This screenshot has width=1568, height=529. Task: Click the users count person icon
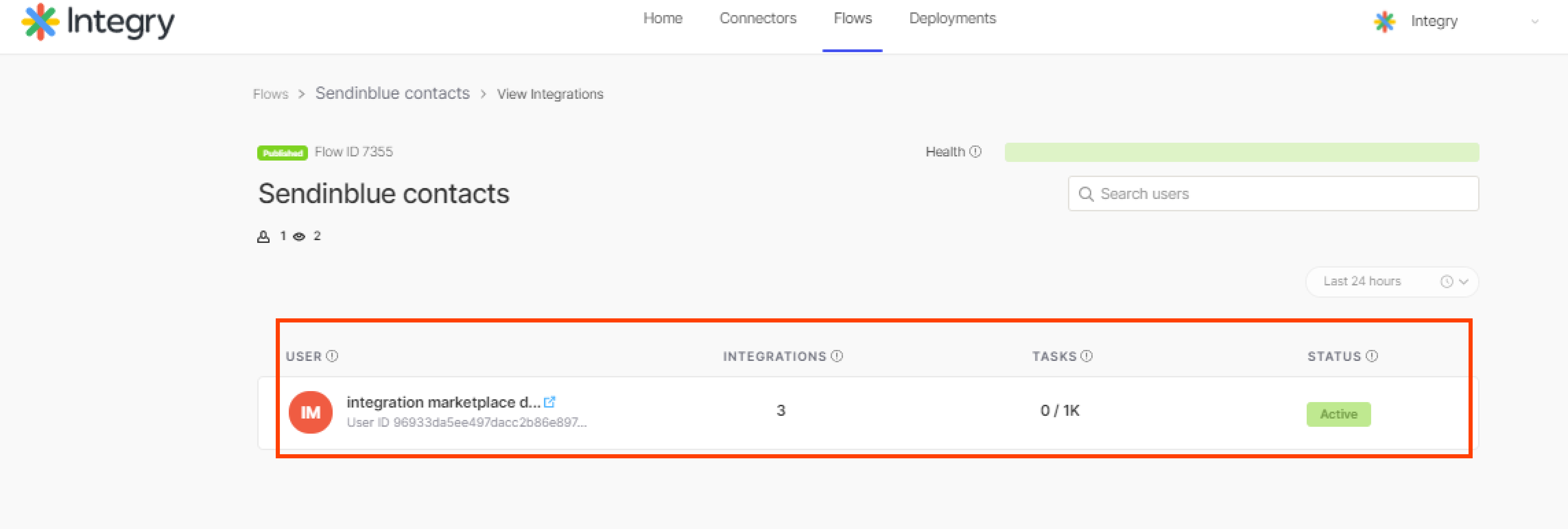[x=263, y=236]
